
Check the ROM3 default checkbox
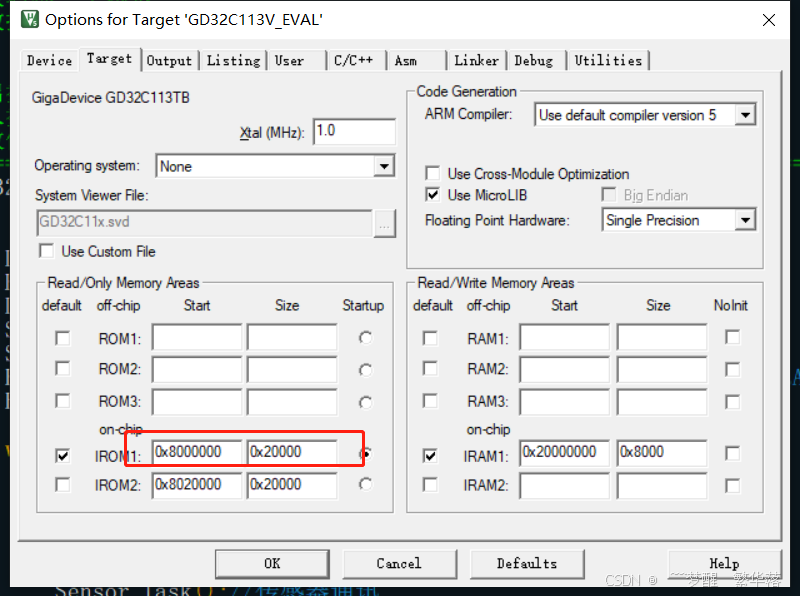pyautogui.click(x=63, y=401)
